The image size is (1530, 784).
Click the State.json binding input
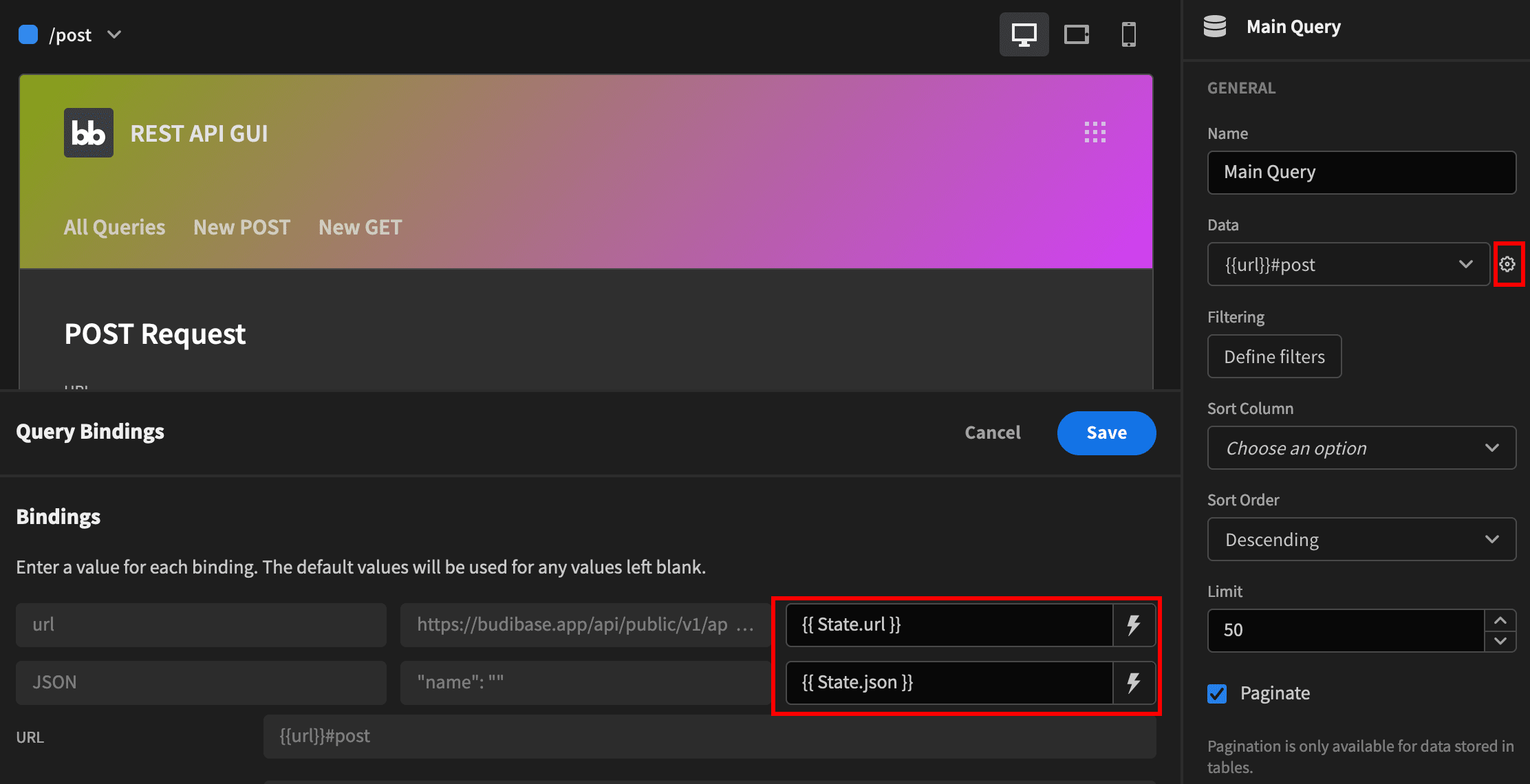pos(949,683)
